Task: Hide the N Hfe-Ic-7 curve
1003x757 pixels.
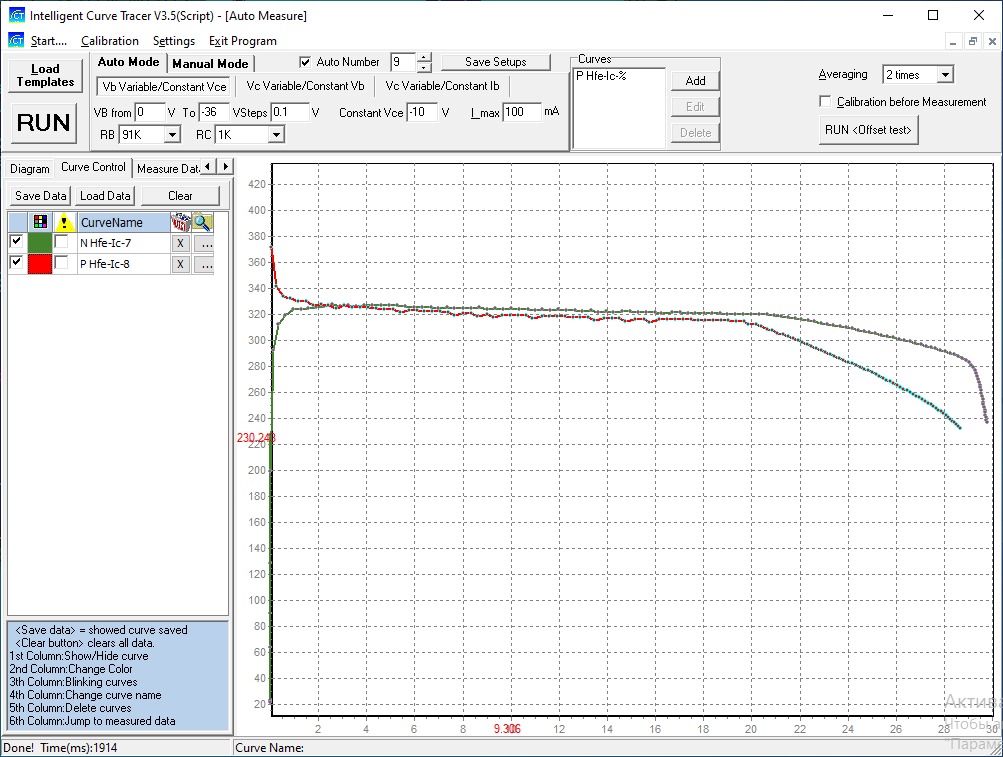Action: (x=17, y=242)
